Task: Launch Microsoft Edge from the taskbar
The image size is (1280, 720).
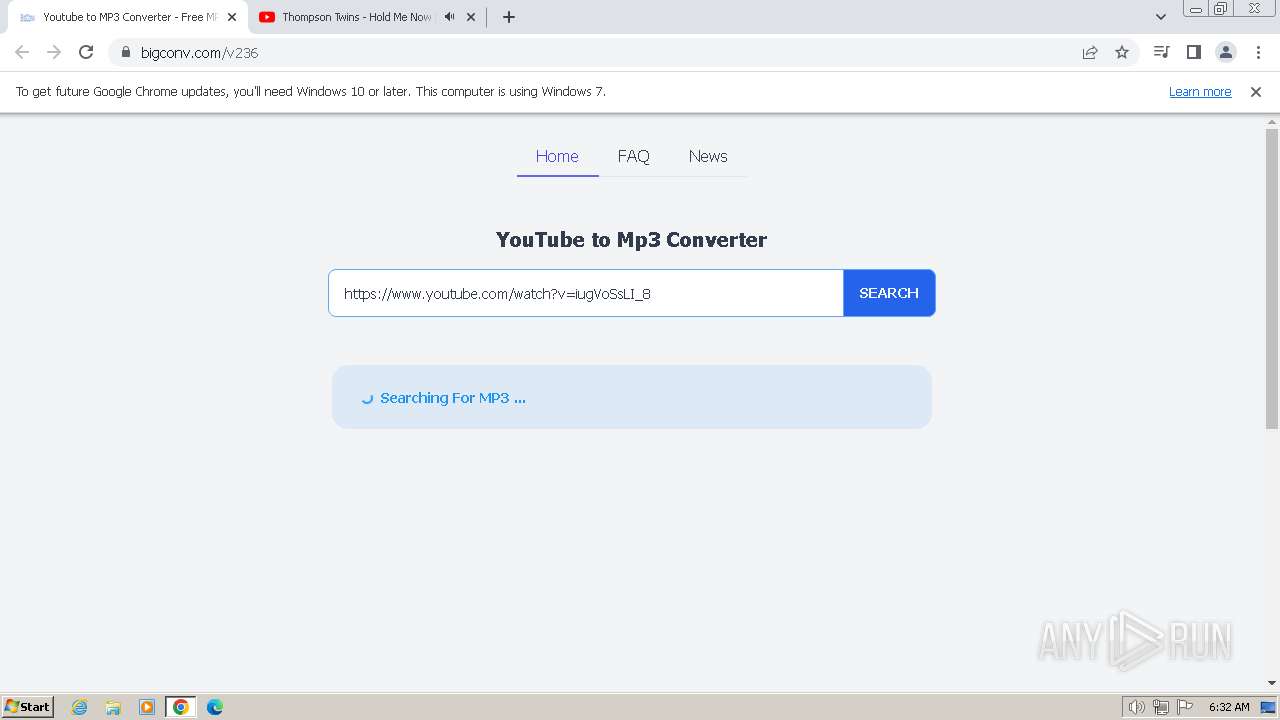Action: pyautogui.click(x=215, y=707)
